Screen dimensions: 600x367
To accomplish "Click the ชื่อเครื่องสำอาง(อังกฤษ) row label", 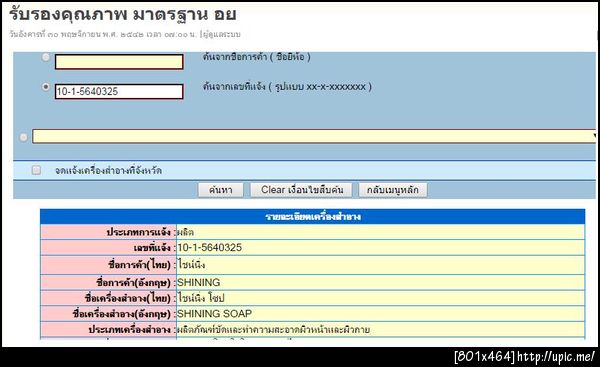I will coord(122,314).
